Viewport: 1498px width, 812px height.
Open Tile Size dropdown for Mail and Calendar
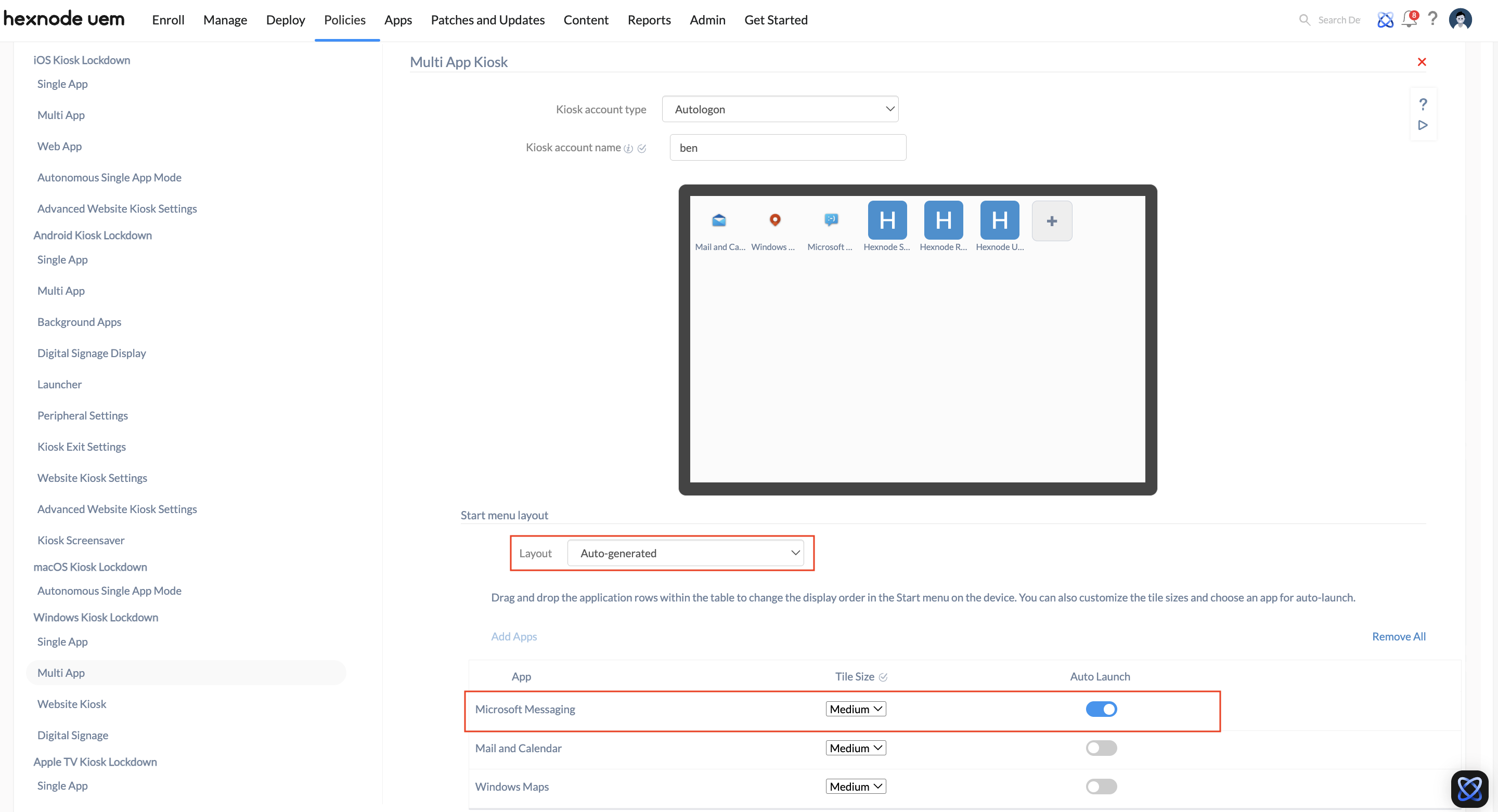(856, 748)
